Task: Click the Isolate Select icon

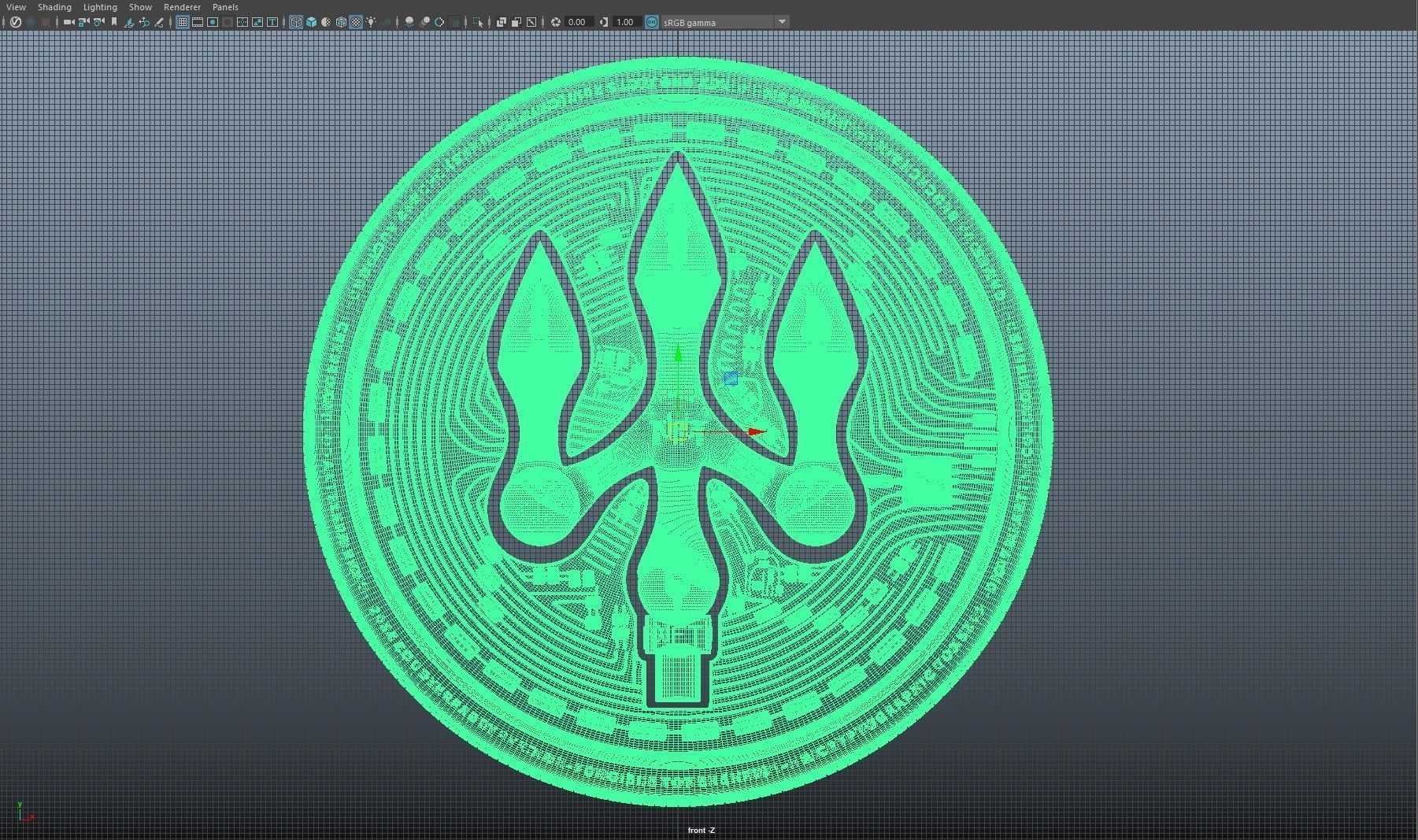Action: point(478,22)
